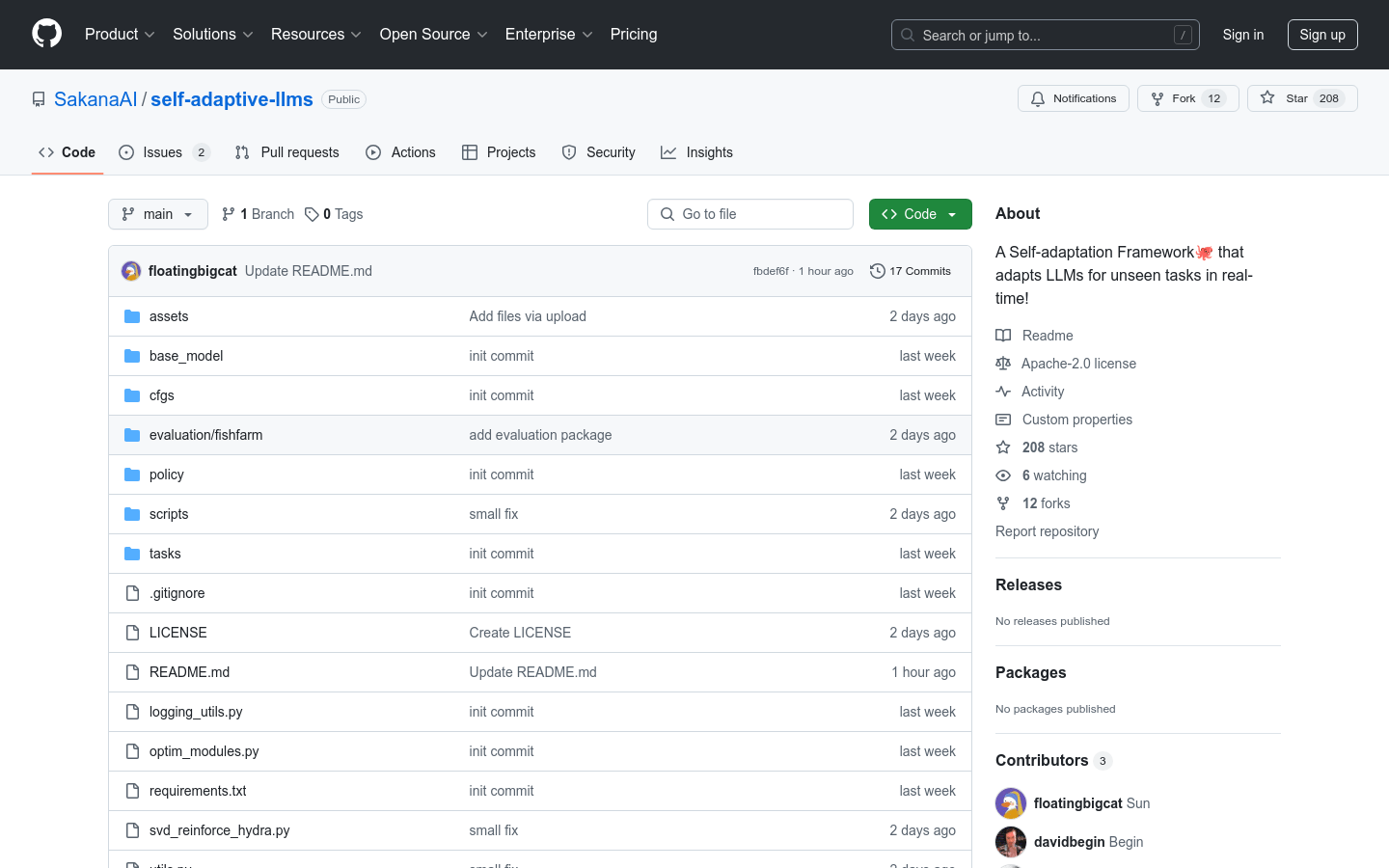Switch to the Security tab

coord(599,152)
